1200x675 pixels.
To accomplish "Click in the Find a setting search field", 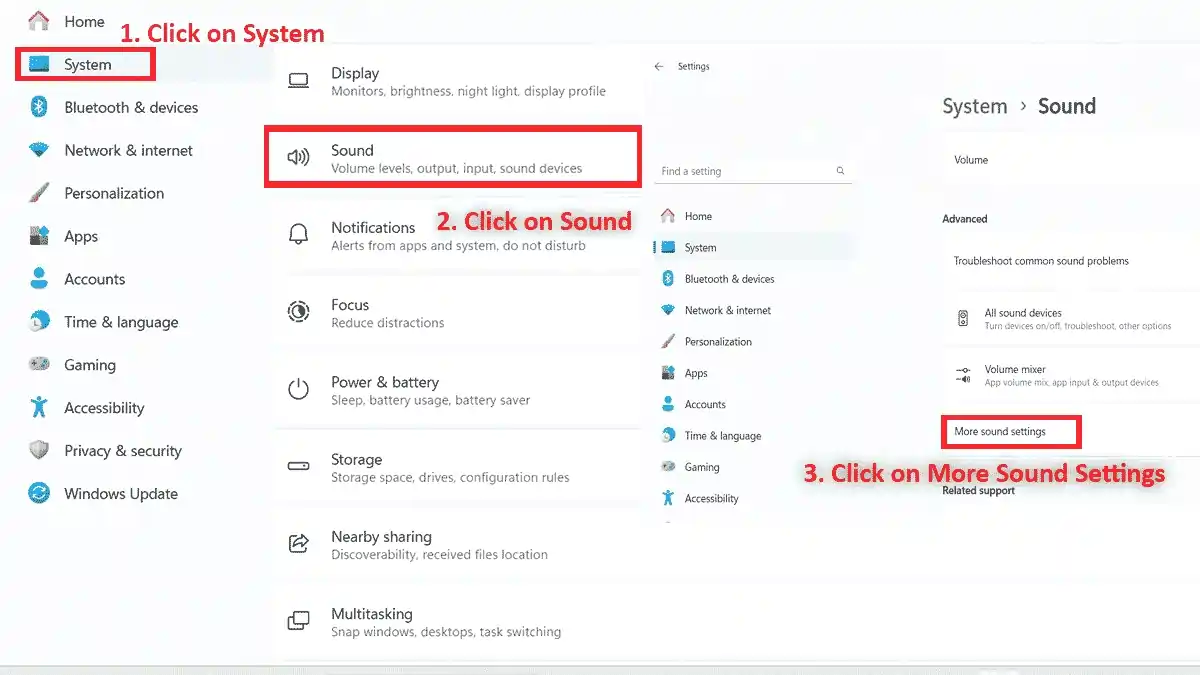I will pos(753,171).
